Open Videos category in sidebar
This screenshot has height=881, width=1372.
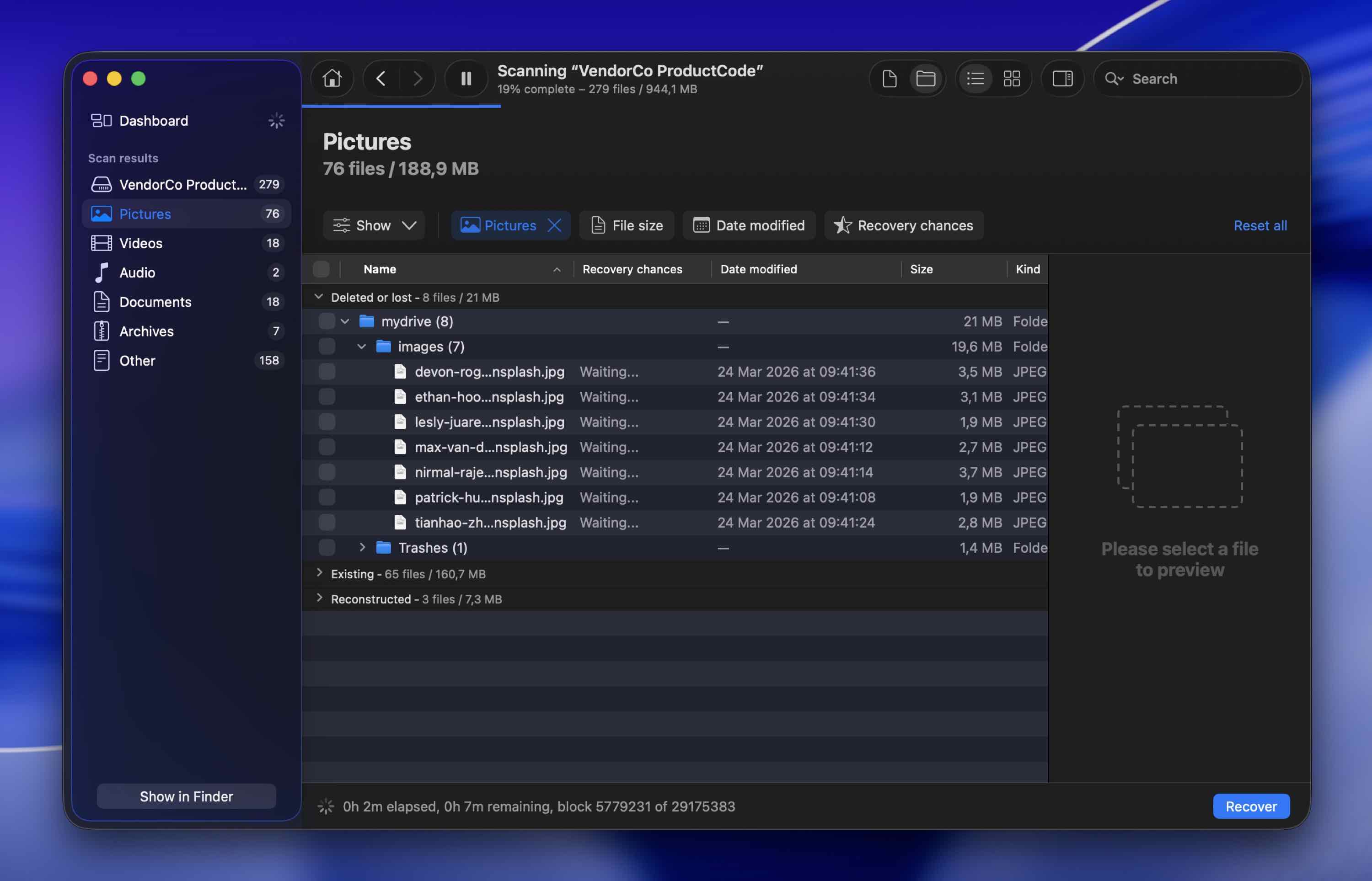(187, 243)
